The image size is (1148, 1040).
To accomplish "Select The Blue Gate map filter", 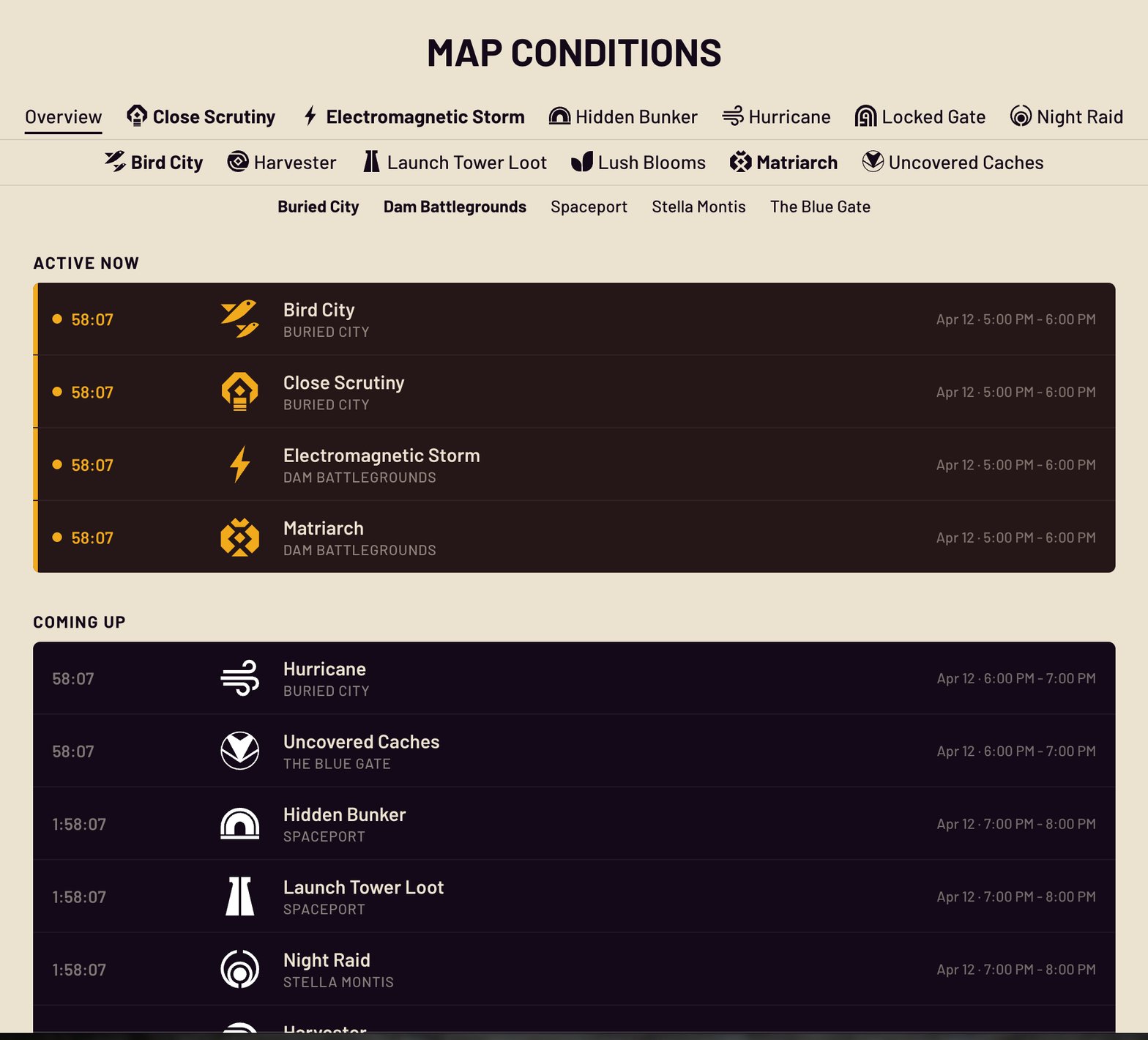I will 820,207.
